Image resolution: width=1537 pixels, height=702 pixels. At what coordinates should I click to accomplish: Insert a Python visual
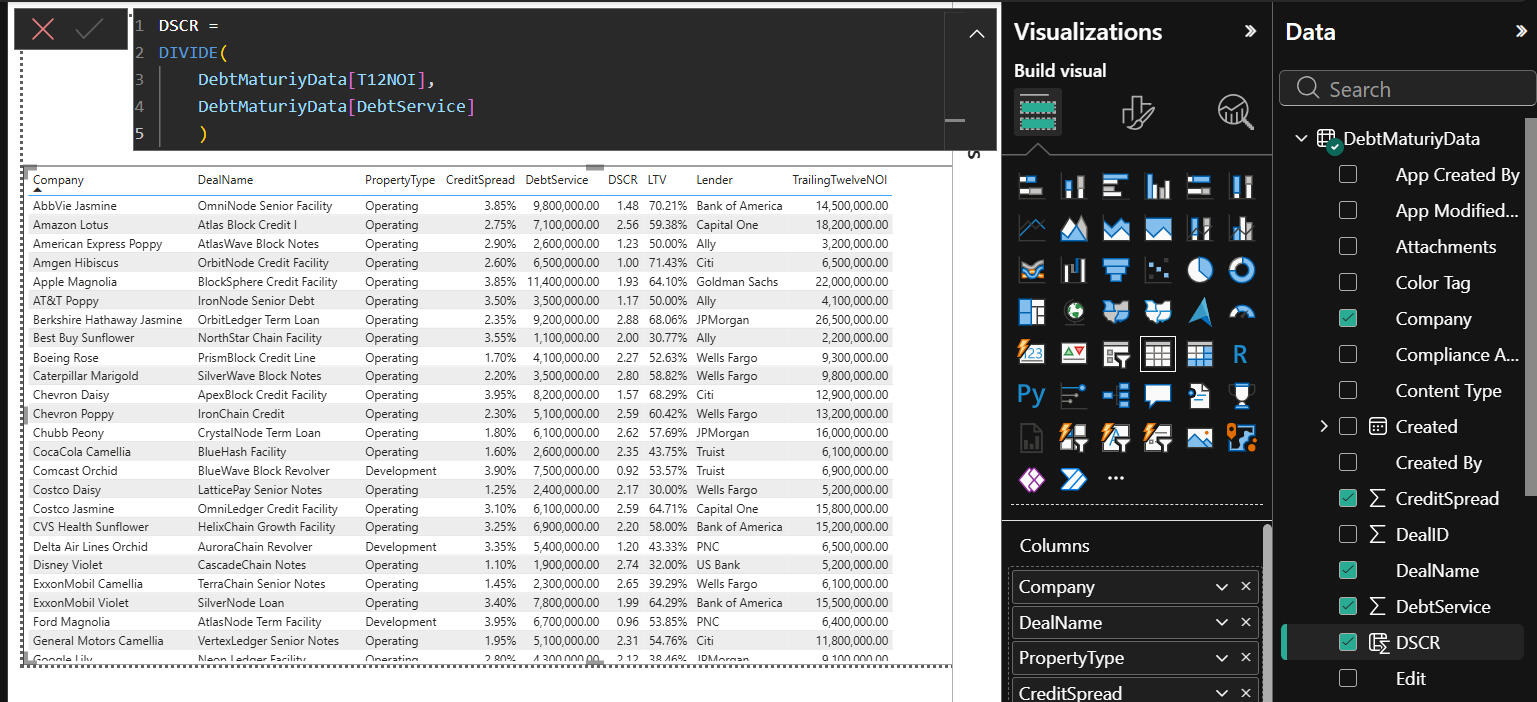click(1031, 395)
